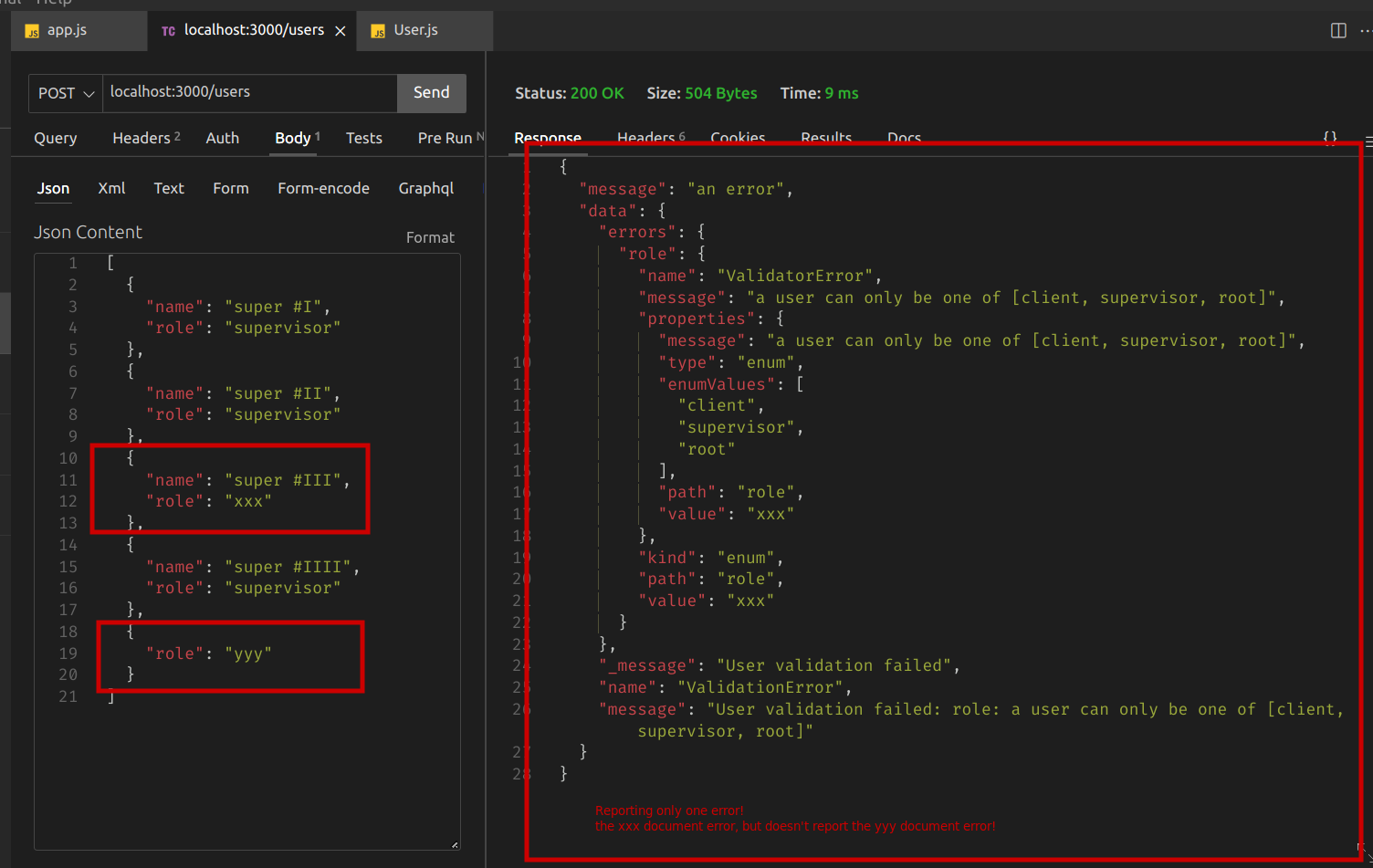Click the "kind": "enum" response line
Screen dimensions: 1373x868
[x=711, y=558]
